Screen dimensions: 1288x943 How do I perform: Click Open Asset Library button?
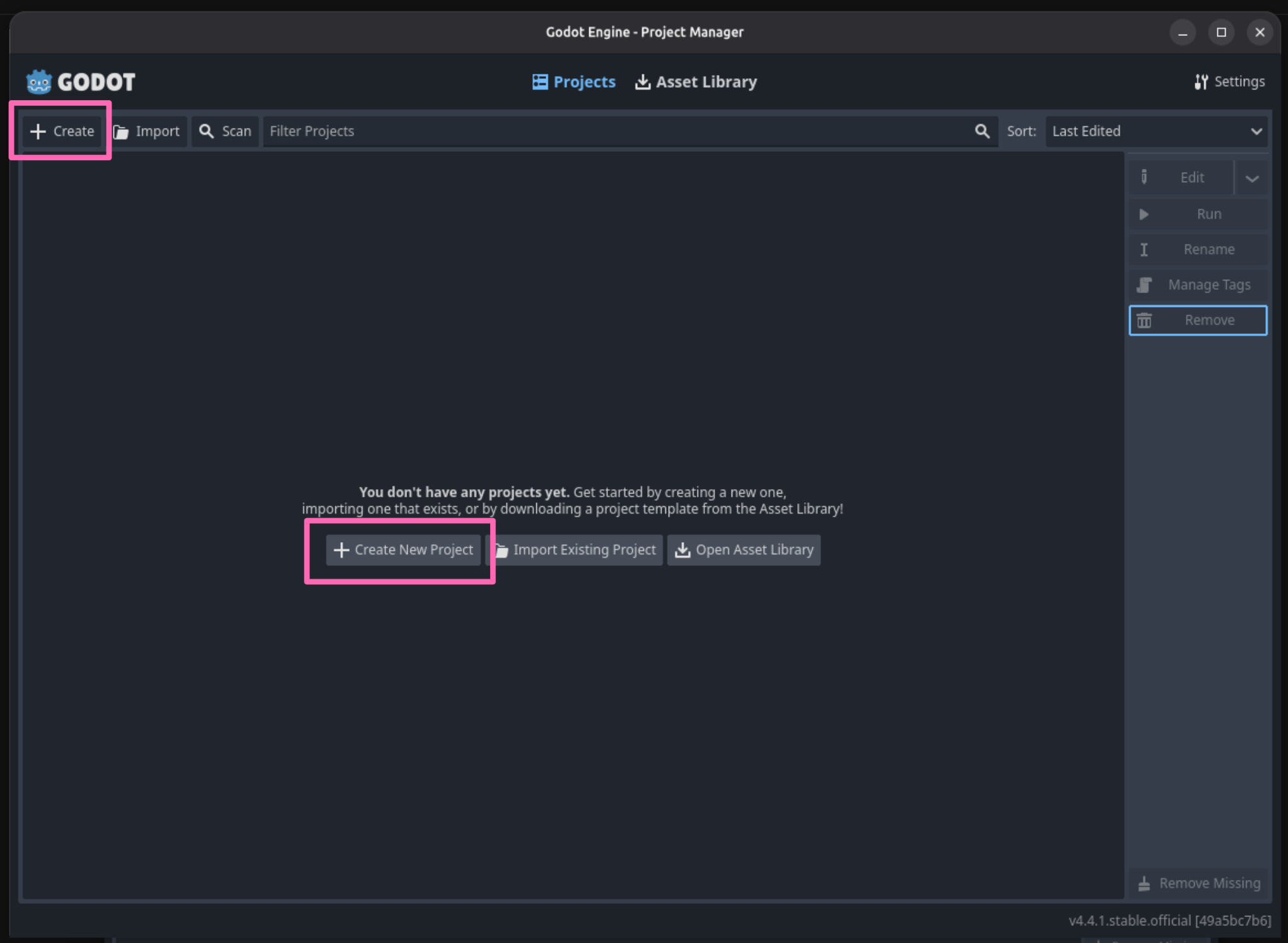click(x=744, y=550)
